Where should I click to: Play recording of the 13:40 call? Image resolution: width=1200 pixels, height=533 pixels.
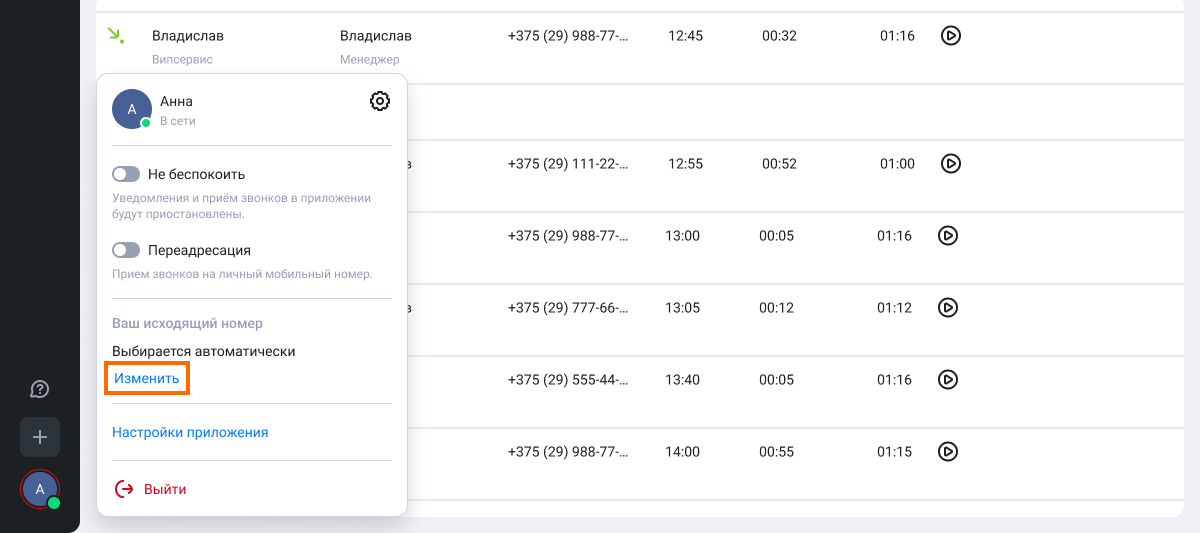pos(948,380)
